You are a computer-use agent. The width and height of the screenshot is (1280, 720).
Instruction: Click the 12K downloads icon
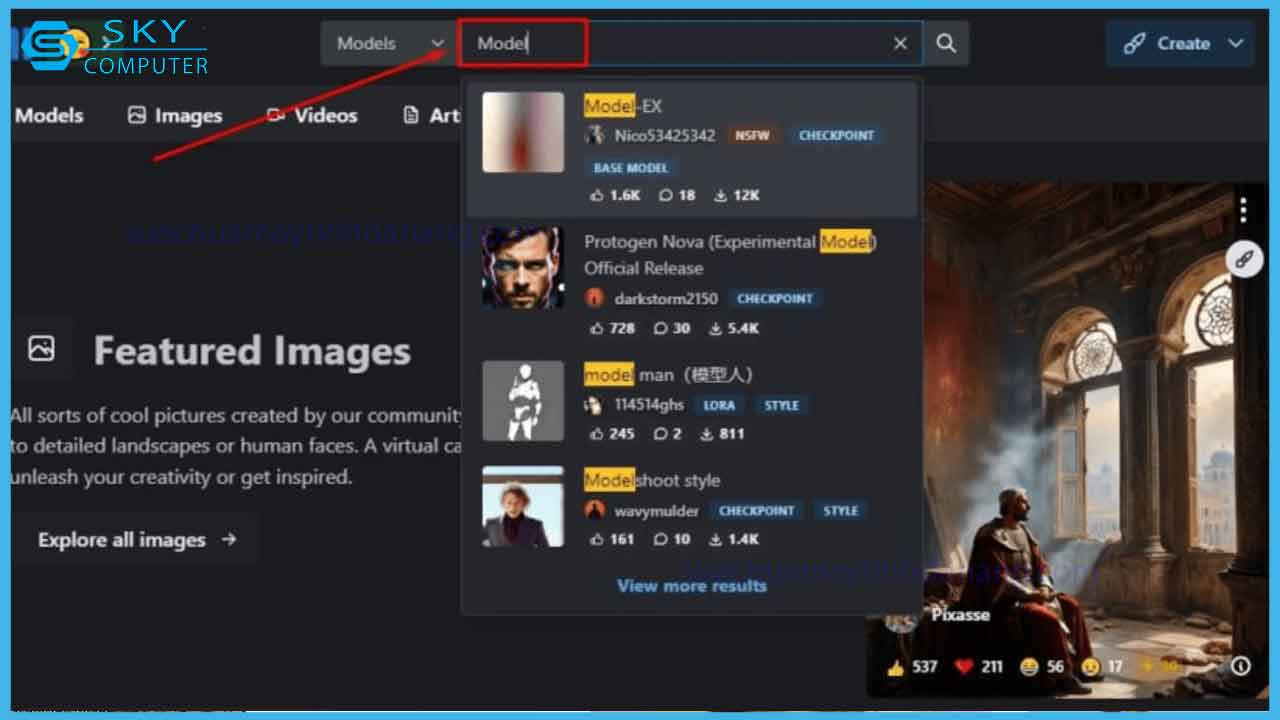click(x=720, y=195)
